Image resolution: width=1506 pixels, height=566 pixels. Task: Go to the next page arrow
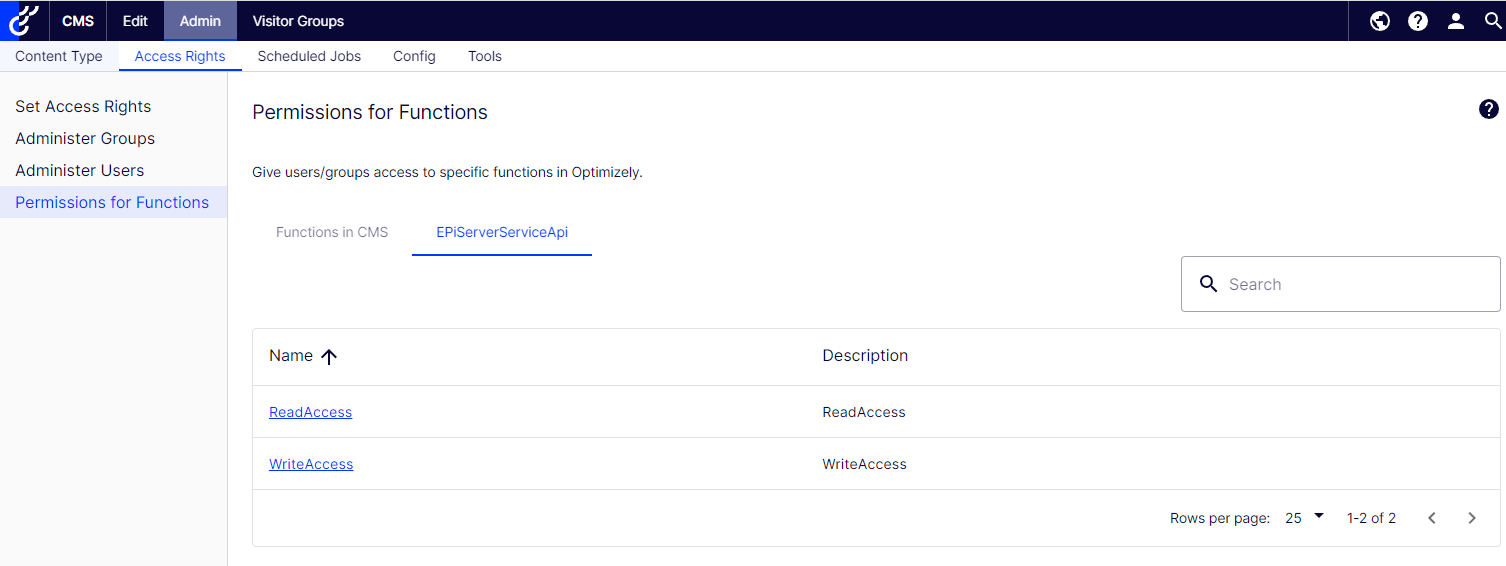(1472, 518)
